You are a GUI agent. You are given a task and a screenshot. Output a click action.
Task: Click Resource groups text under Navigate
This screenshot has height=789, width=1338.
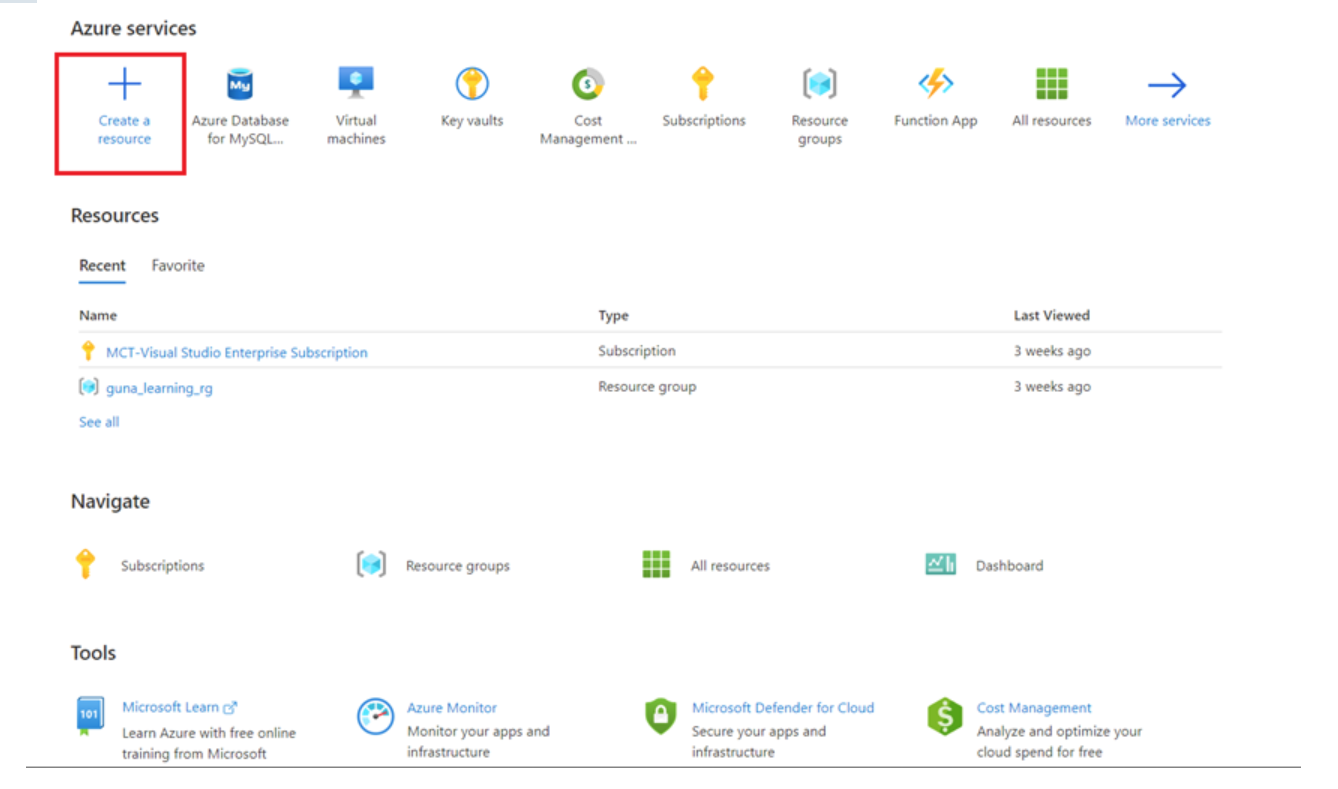coord(458,566)
